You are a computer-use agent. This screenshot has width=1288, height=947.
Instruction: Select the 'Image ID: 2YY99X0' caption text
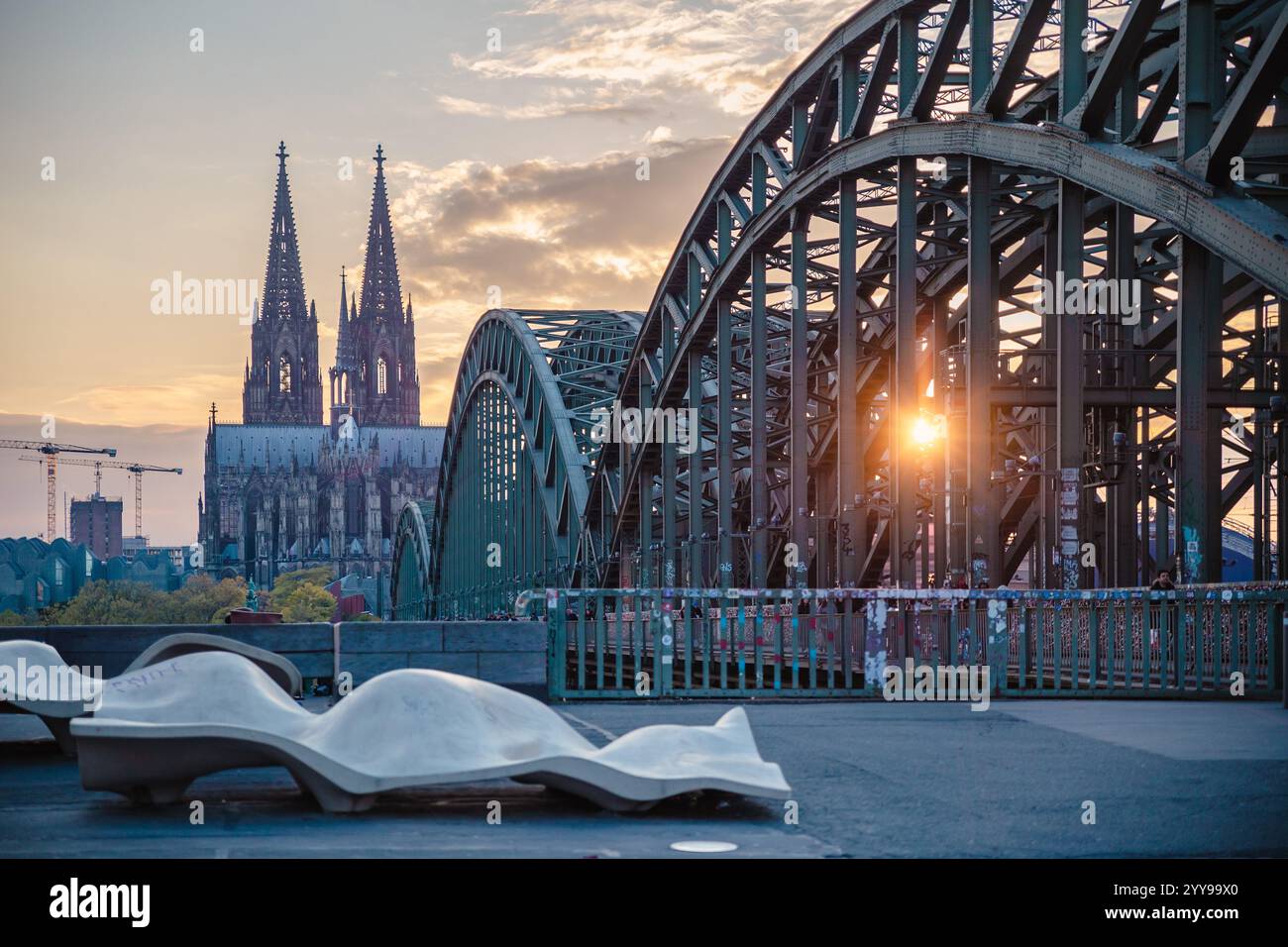click(1176, 891)
